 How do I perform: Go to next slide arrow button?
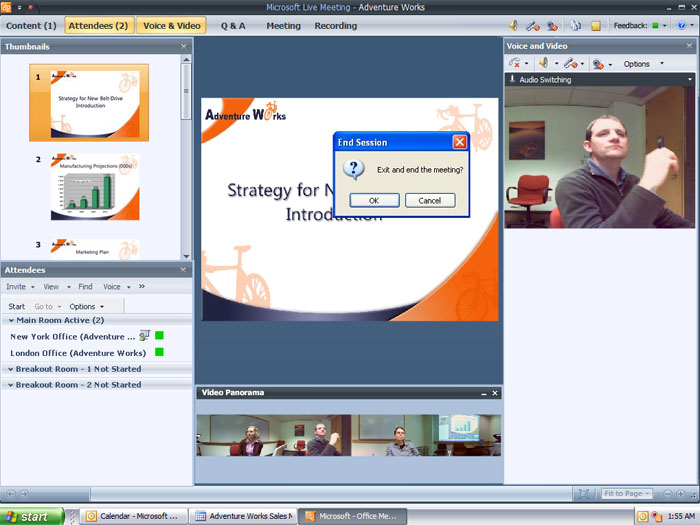click(x=24, y=494)
